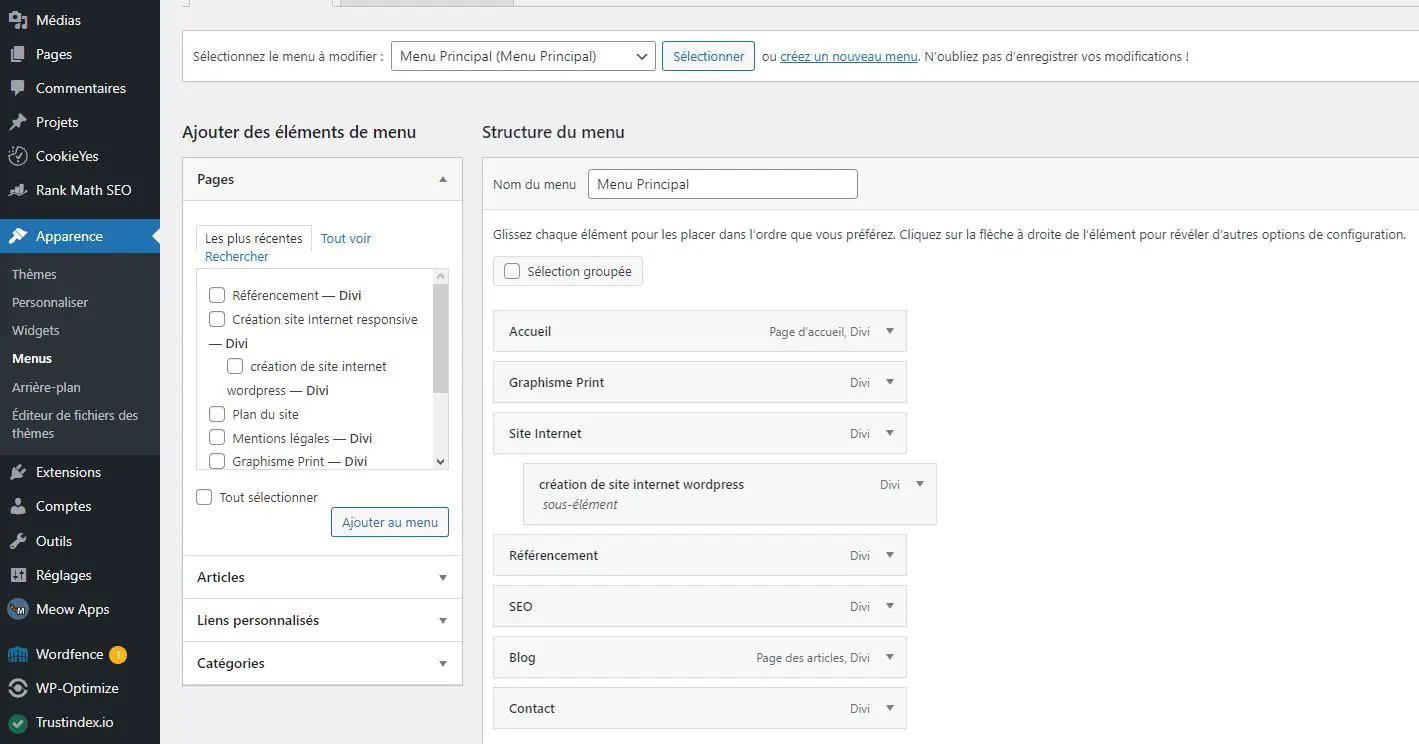Check the Graphisme Print page checkbox
Image resolution: width=1419 pixels, height=744 pixels.
[217, 461]
